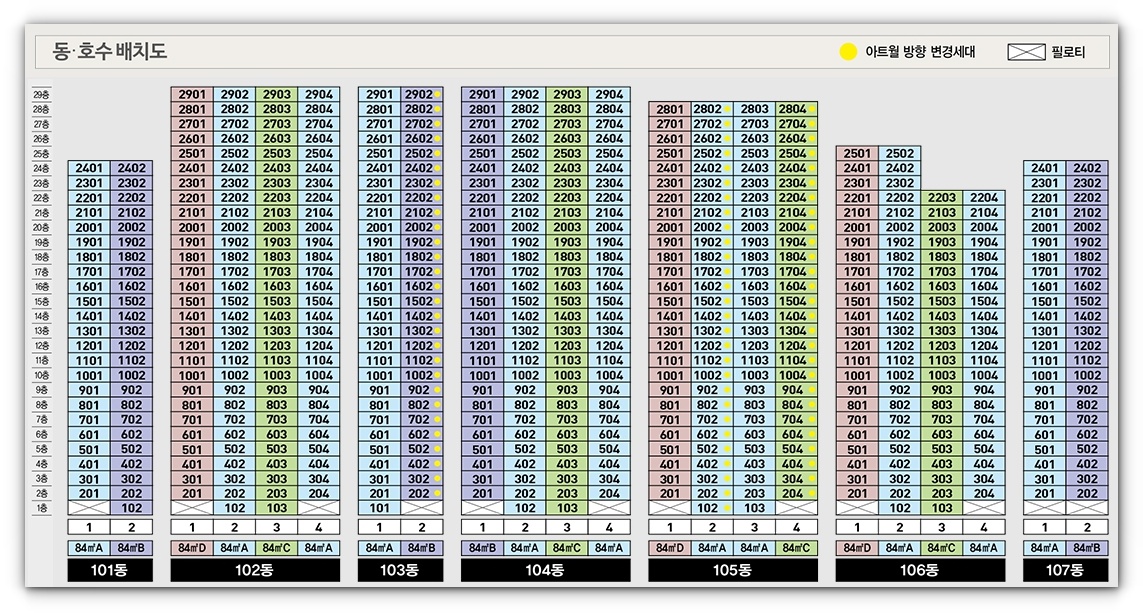Click the piloti box under 204 in 102동
Screen dimensions: 1143x613
319,508
